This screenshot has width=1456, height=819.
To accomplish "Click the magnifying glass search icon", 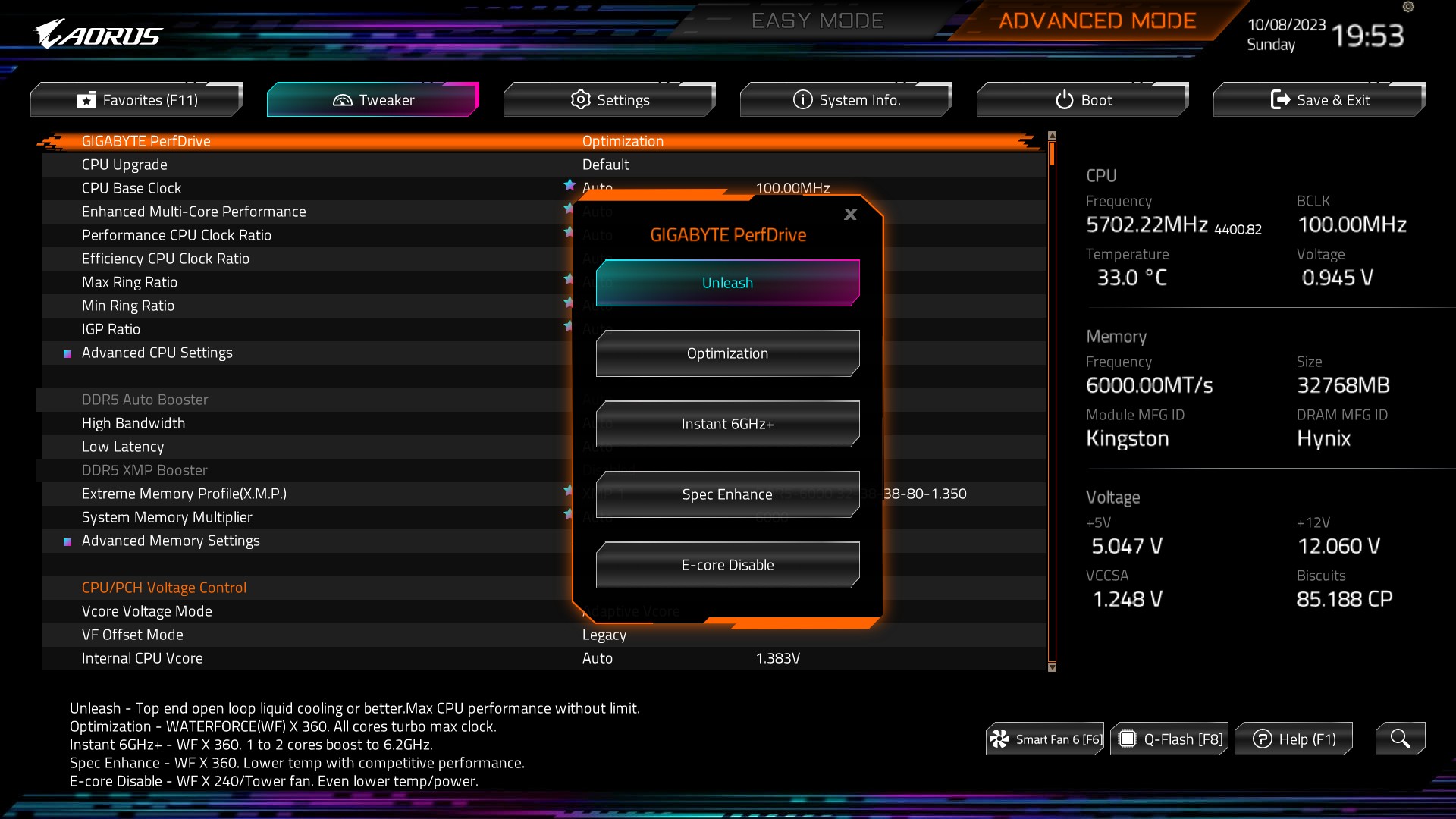I will tap(1400, 739).
